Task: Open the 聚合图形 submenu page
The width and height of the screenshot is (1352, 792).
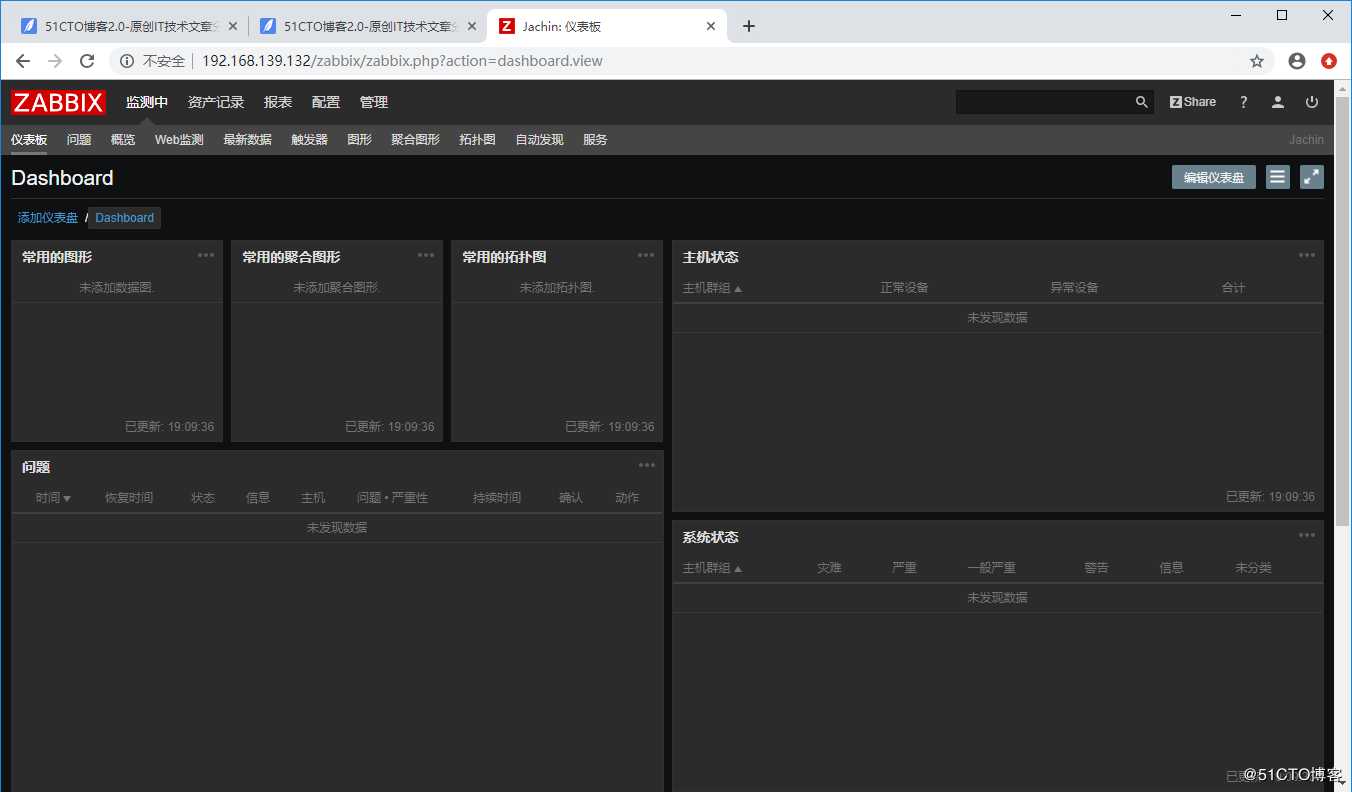Action: click(x=416, y=140)
